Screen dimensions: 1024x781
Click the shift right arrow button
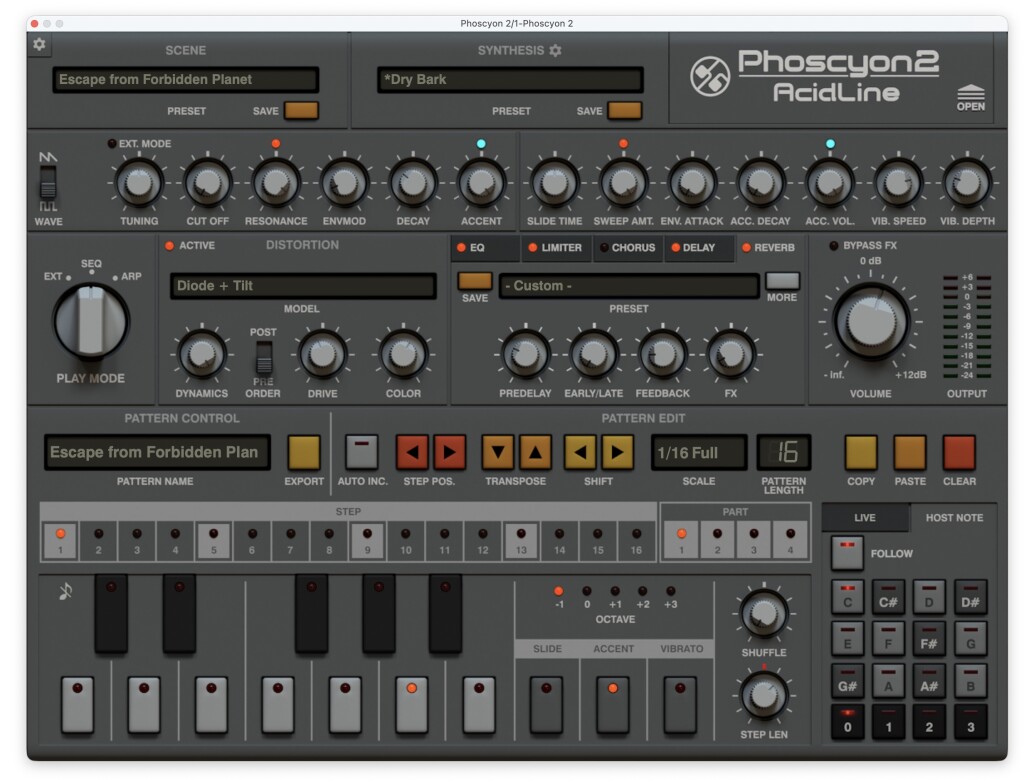coord(617,453)
